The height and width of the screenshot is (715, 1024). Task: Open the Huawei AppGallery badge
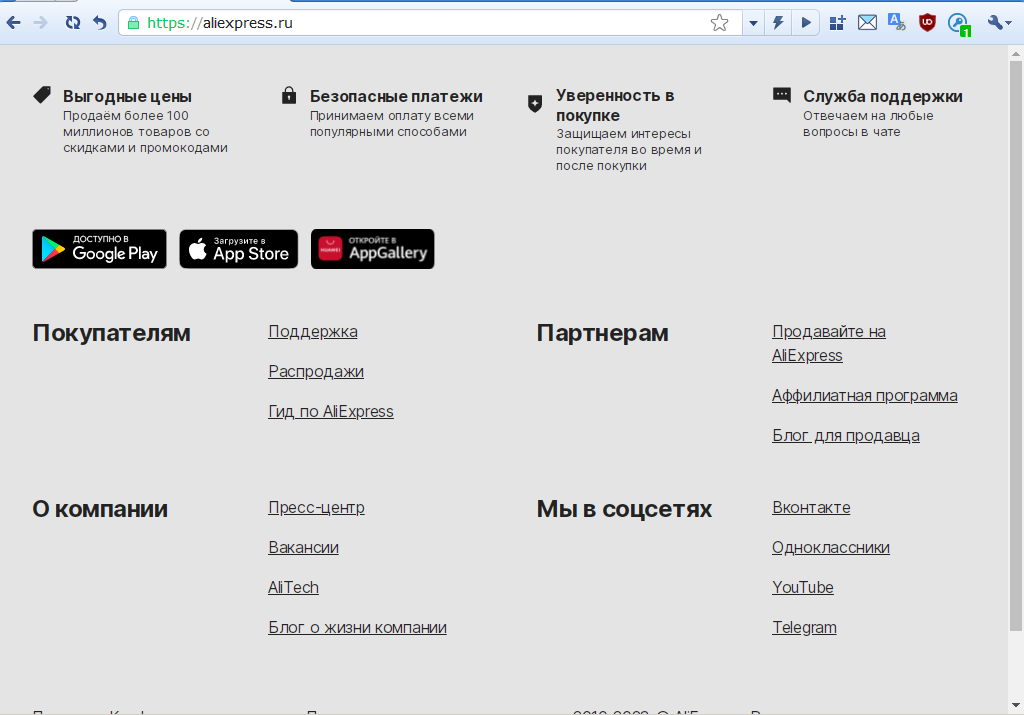coord(372,249)
